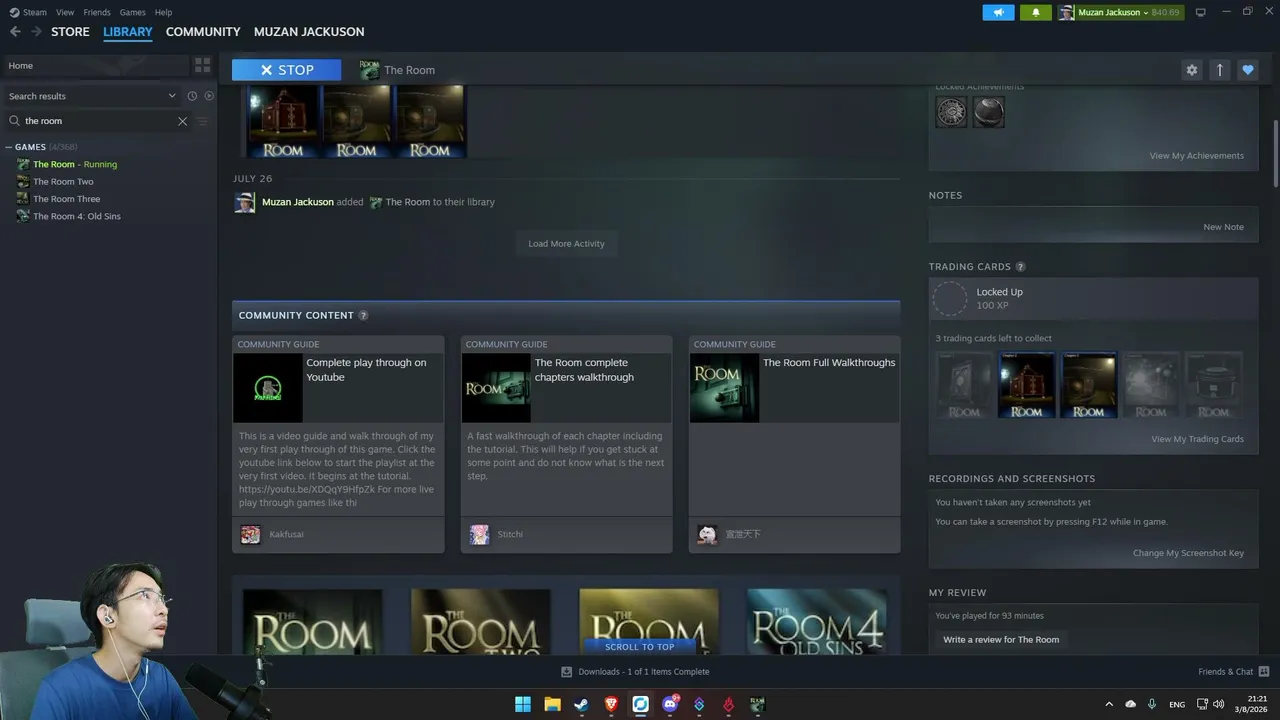
Task: Open Friends & Chat icon
Action: pyautogui.click(x=1264, y=672)
